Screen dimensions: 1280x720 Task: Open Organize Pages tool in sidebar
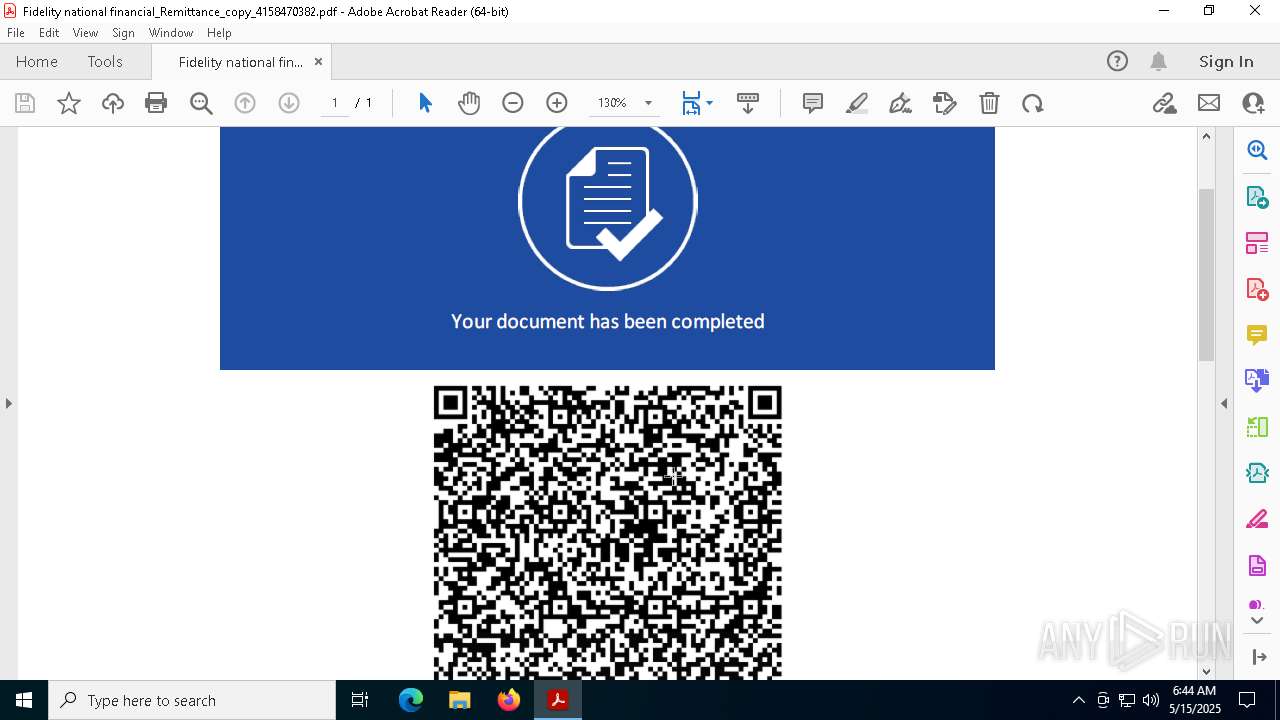[x=1257, y=242]
